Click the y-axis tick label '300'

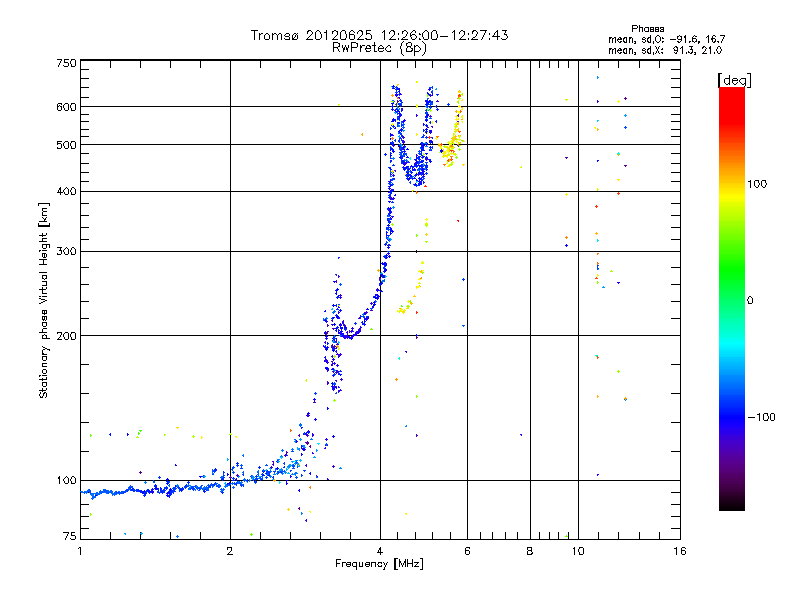[66, 252]
